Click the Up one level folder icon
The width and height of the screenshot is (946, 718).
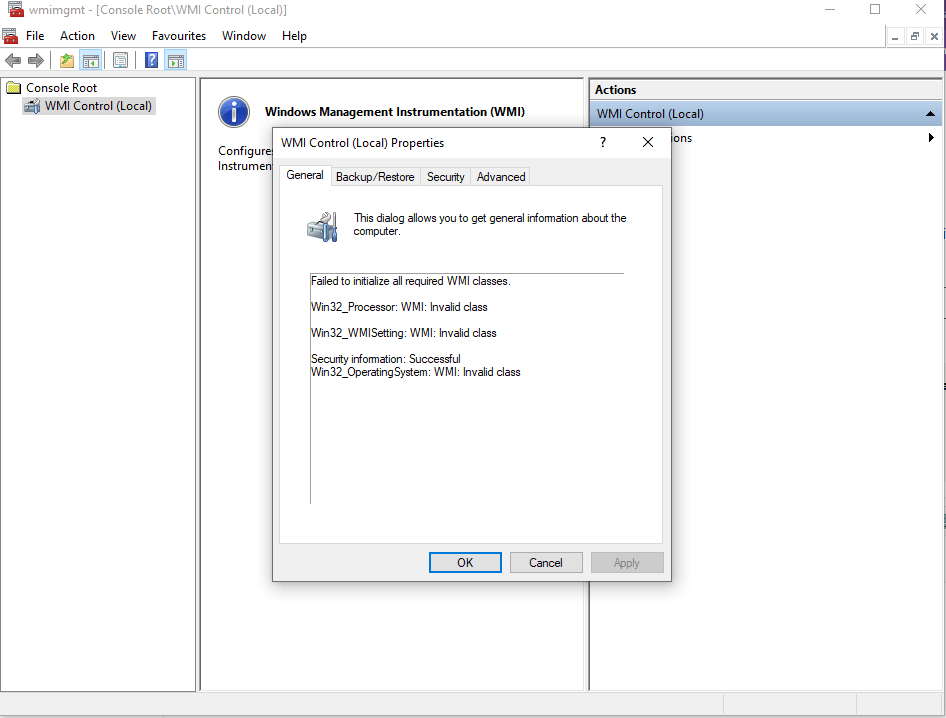point(67,60)
